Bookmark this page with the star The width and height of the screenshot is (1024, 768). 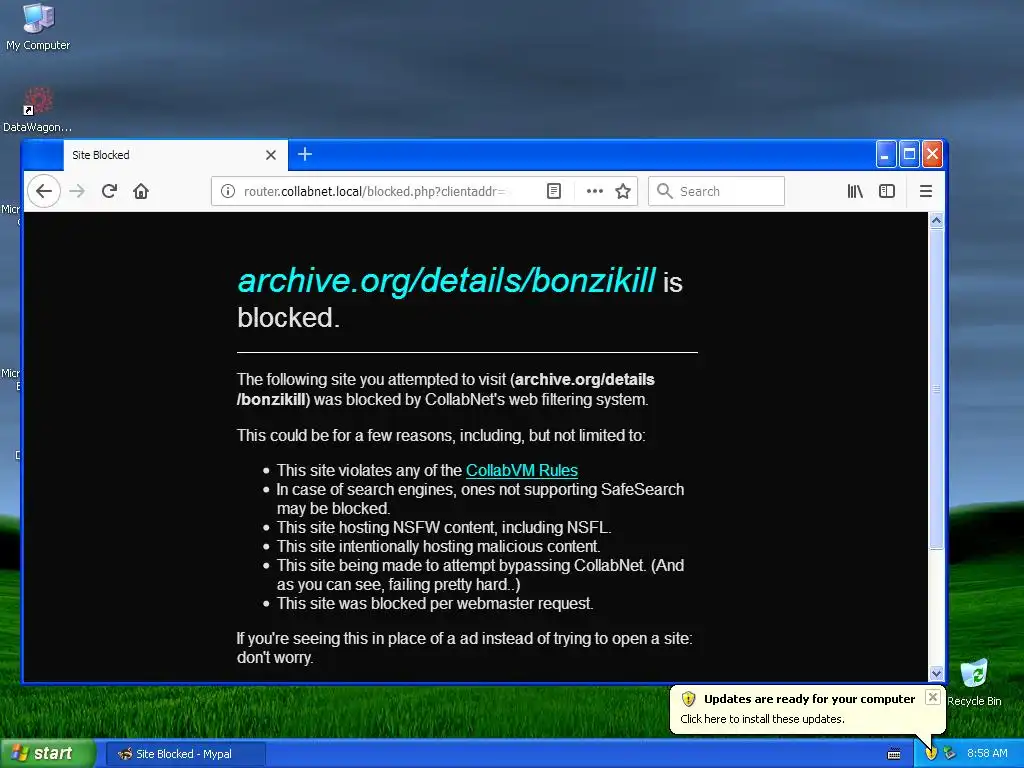[623, 191]
